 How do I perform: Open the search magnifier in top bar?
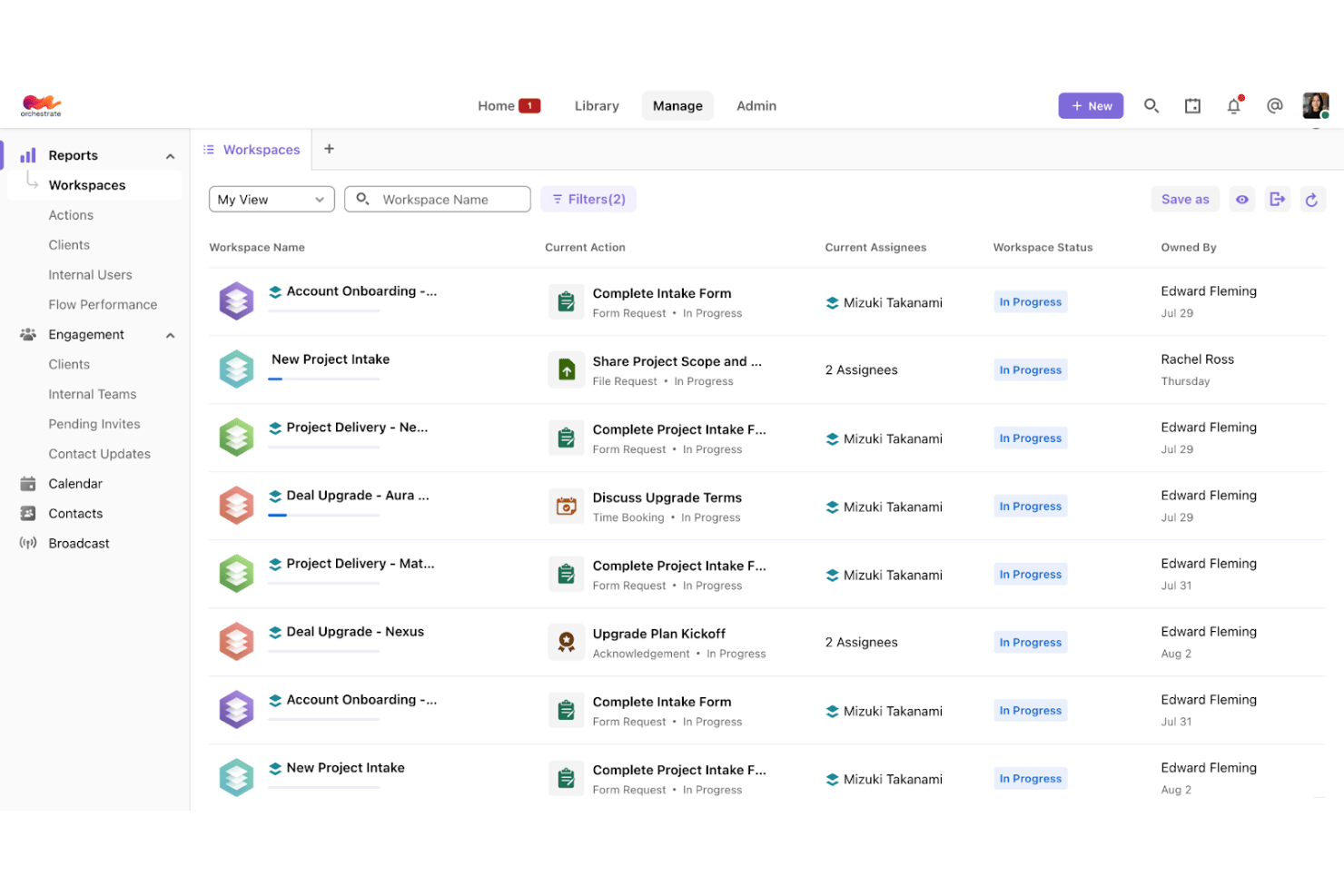pyautogui.click(x=1151, y=106)
